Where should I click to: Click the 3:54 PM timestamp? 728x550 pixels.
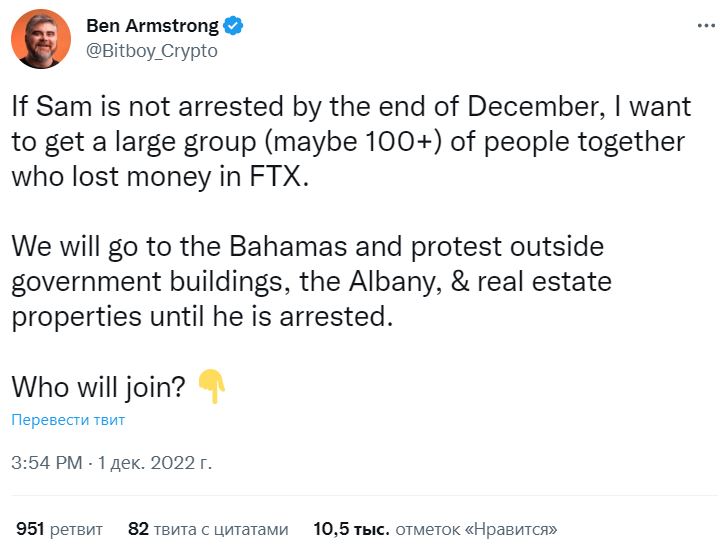click(46, 463)
